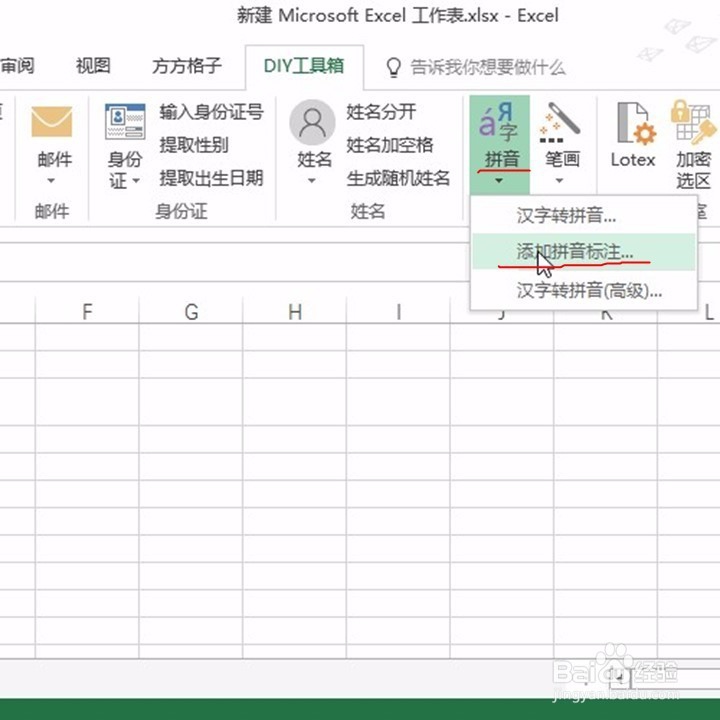Click 生成随机姓名 button
Screen dimensions: 720x720
point(398,178)
